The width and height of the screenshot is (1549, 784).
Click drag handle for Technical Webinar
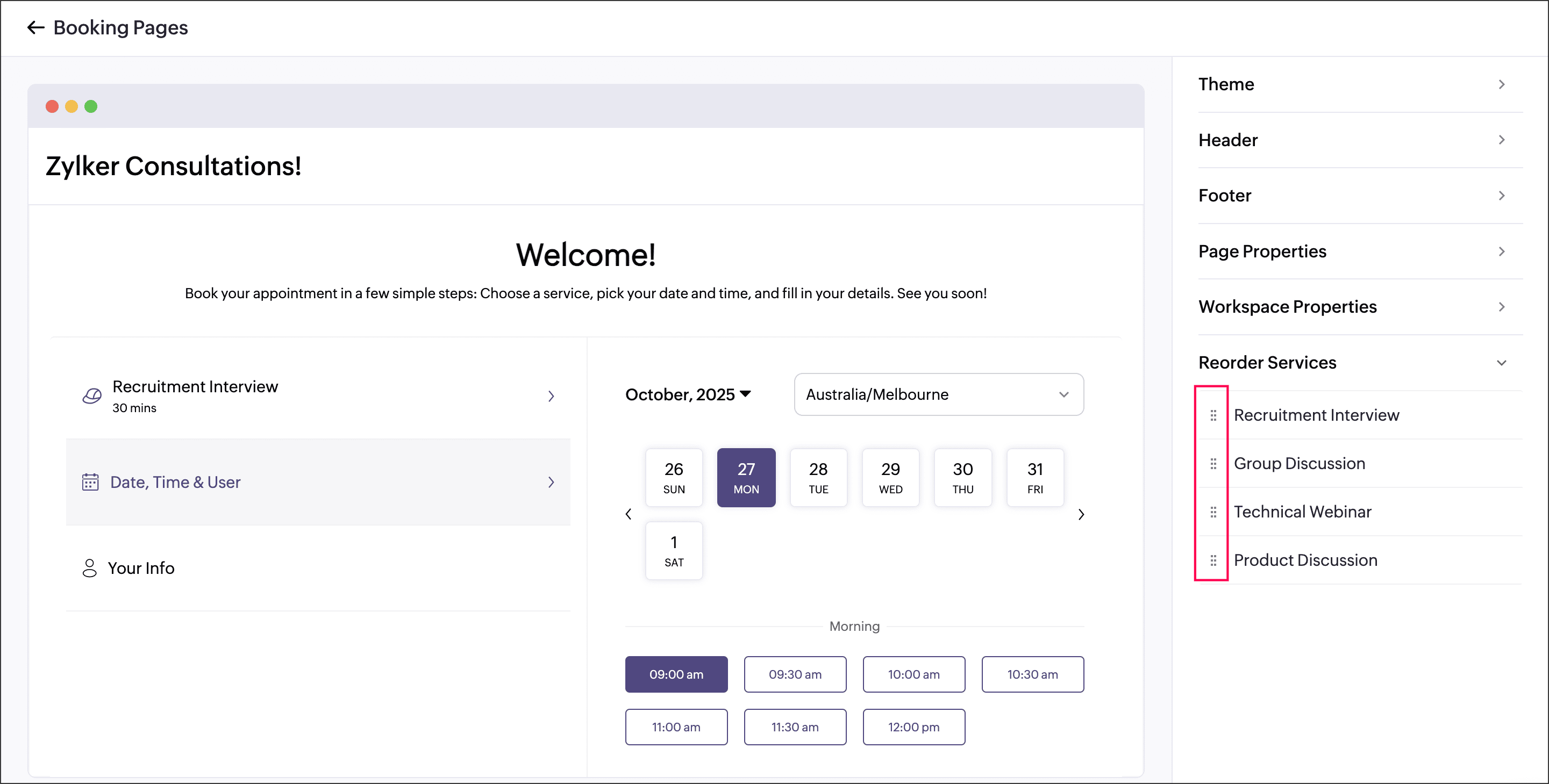pyautogui.click(x=1213, y=512)
